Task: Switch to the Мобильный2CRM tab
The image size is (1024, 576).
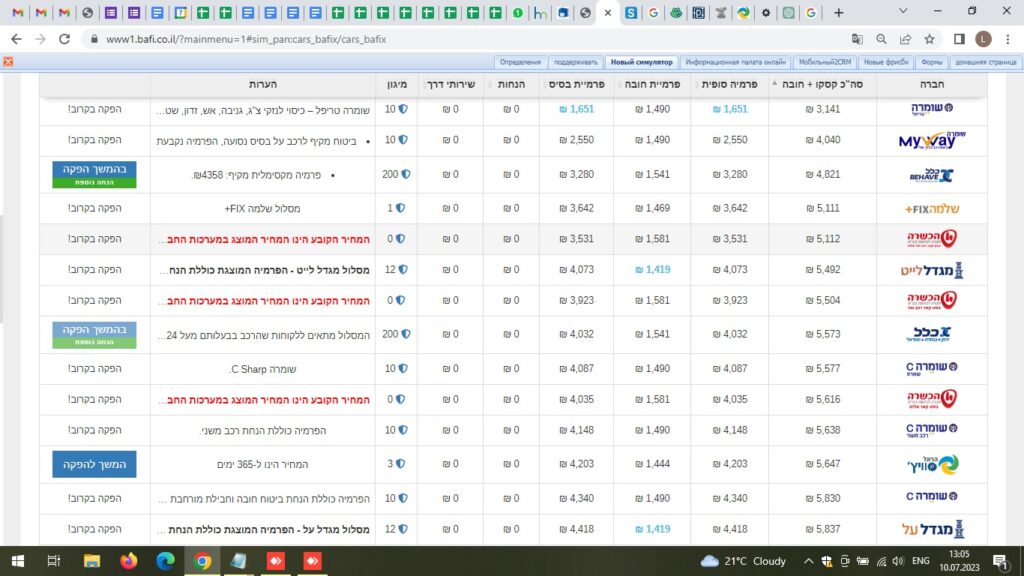Action: (825, 62)
